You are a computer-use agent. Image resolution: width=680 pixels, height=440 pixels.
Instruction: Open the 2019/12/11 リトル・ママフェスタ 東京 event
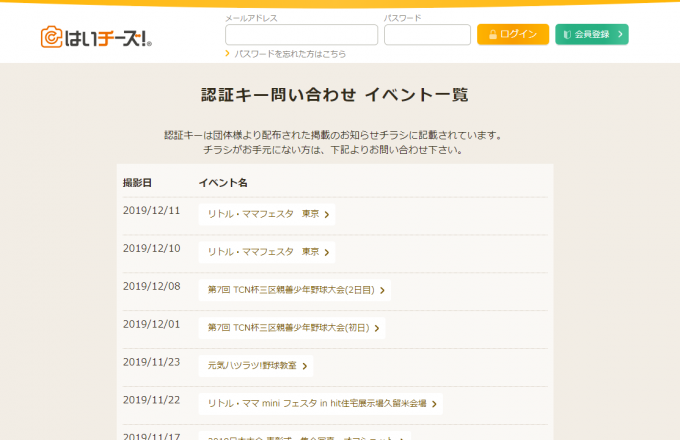pos(265,214)
